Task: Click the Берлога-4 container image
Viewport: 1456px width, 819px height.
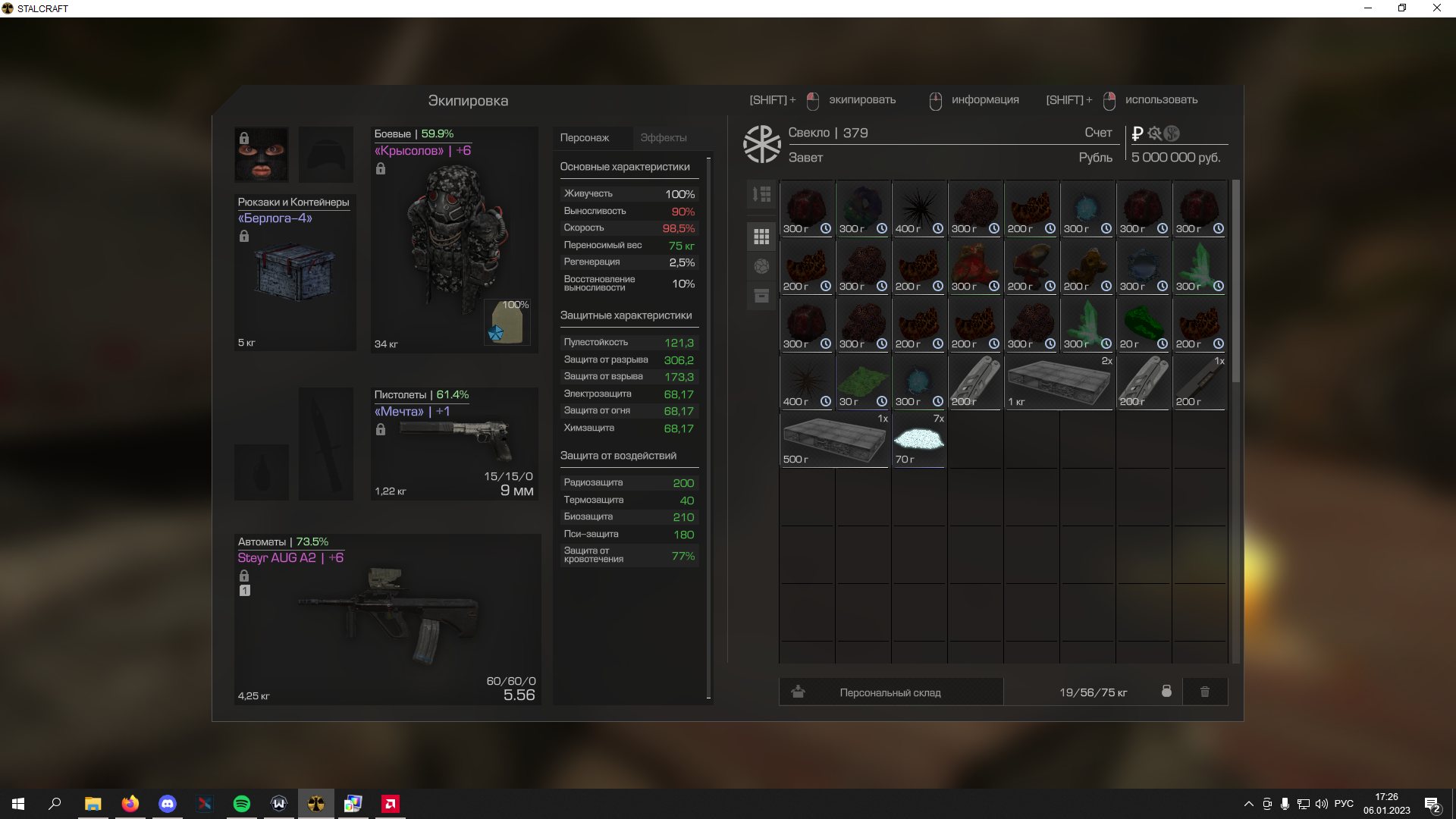Action: 294,271
